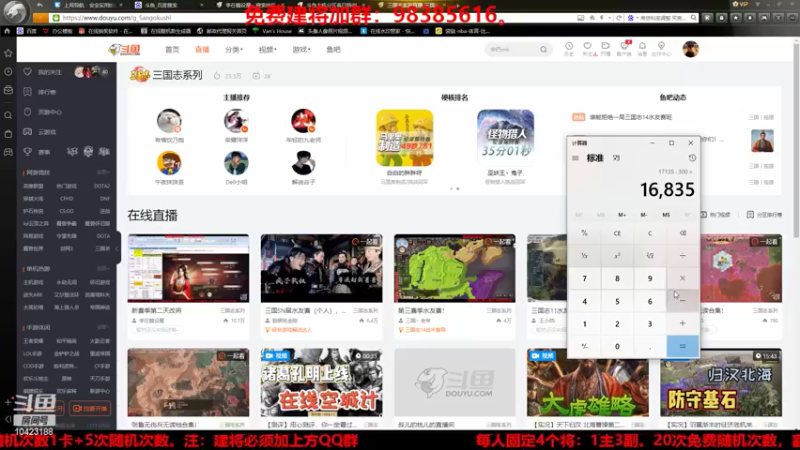
Task: Toggle calculator keep-on-top mode icon
Action: point(616,158)
